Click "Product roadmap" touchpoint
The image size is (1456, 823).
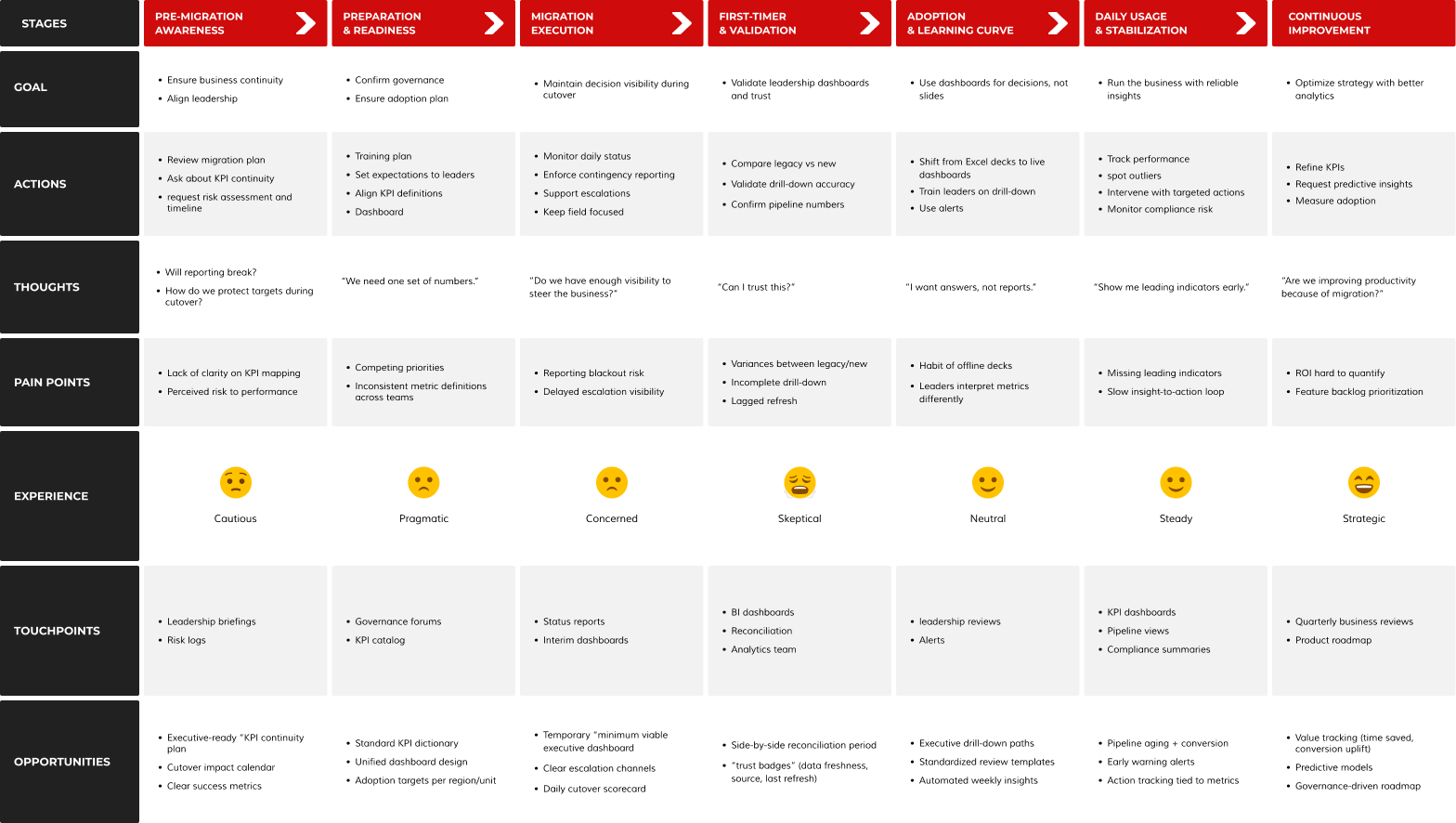[1333, 640]
